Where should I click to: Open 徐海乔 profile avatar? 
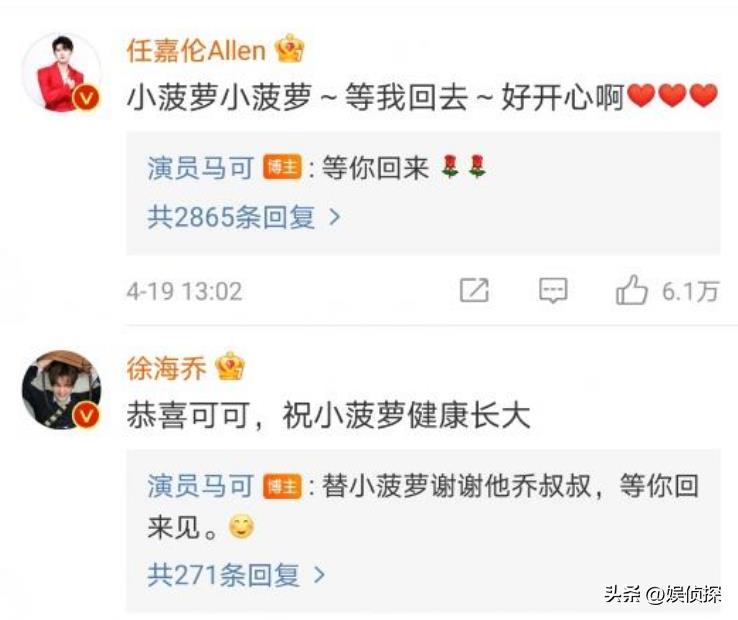[x=62, y=390]
